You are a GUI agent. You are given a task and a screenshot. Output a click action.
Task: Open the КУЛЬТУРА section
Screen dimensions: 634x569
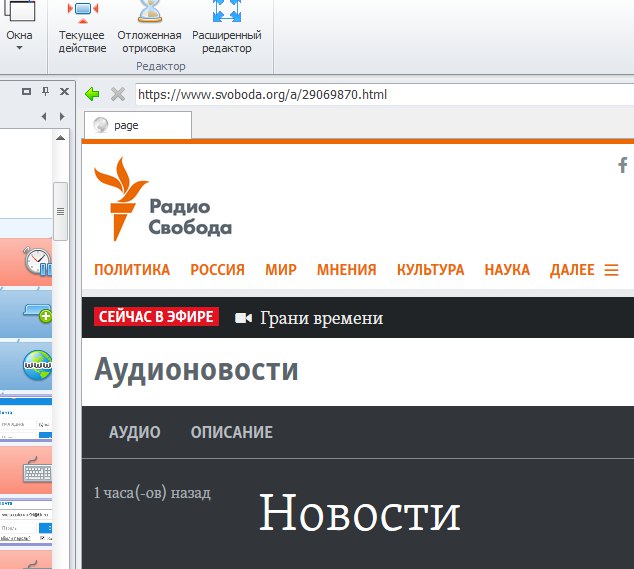[431, 270]
